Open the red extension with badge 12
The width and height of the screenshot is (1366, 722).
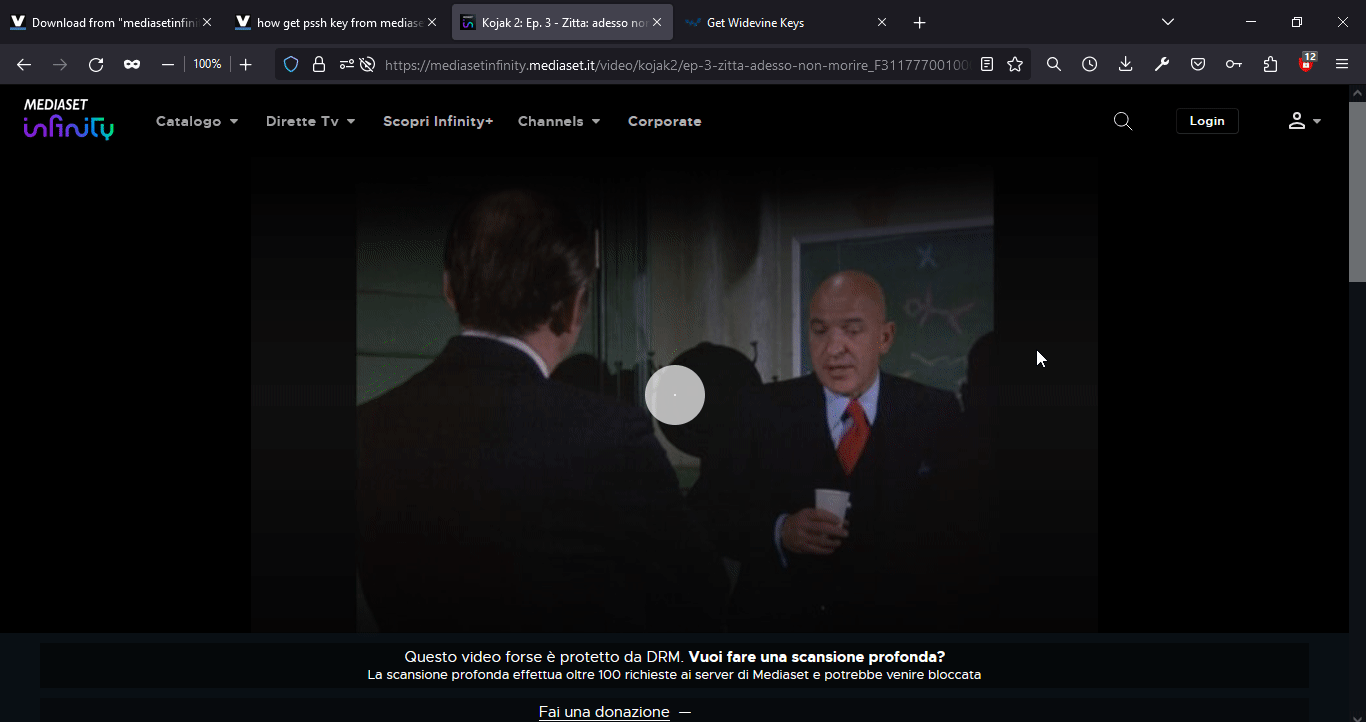(1306, 62)
